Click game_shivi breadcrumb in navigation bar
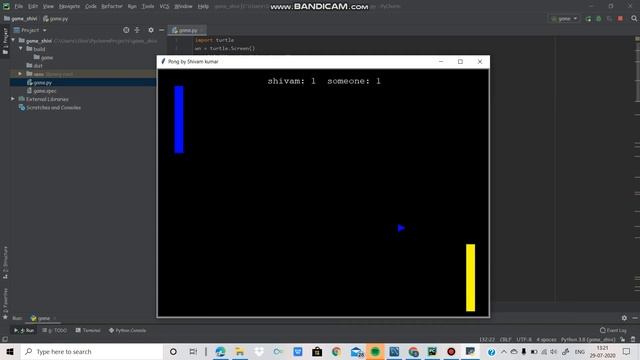The width and height of the screenshot is (640, 360). point(20,19)
